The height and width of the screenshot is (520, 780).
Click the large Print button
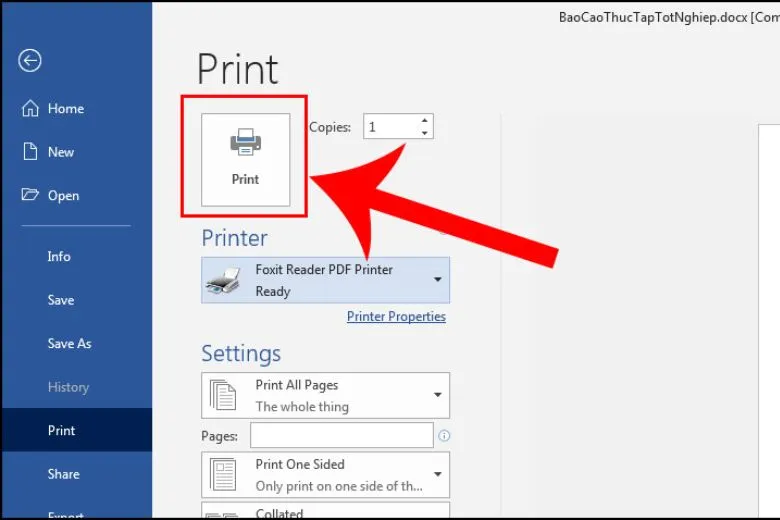click(245, 159)
